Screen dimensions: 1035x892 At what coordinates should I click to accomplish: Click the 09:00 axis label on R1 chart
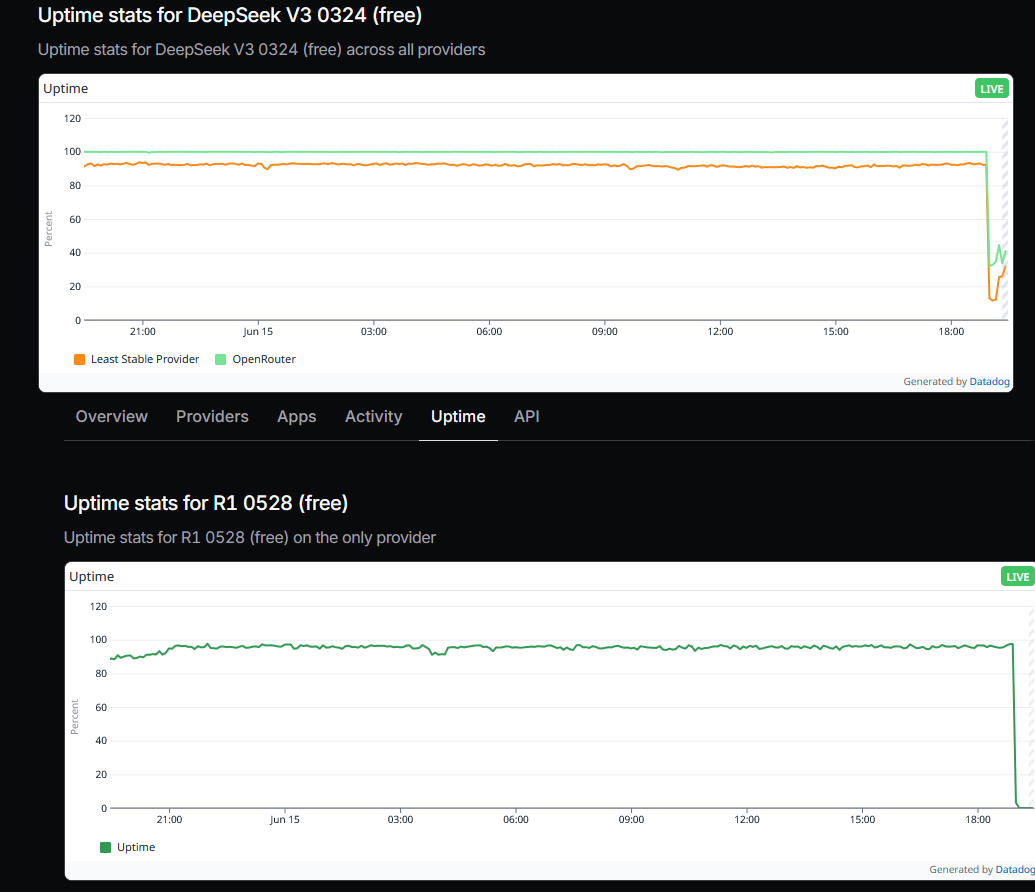tap(631, 819)
